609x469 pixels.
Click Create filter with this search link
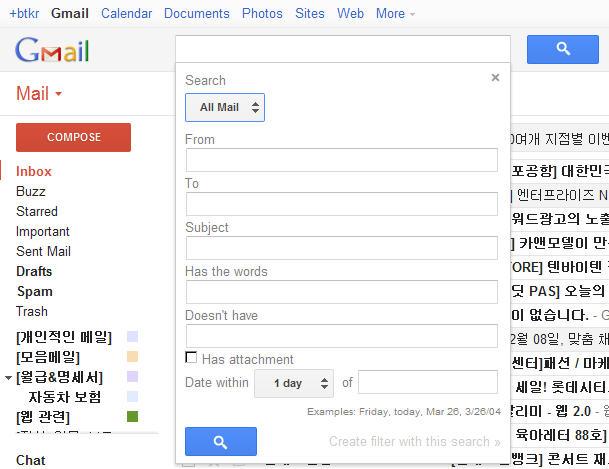click(415, 441)
